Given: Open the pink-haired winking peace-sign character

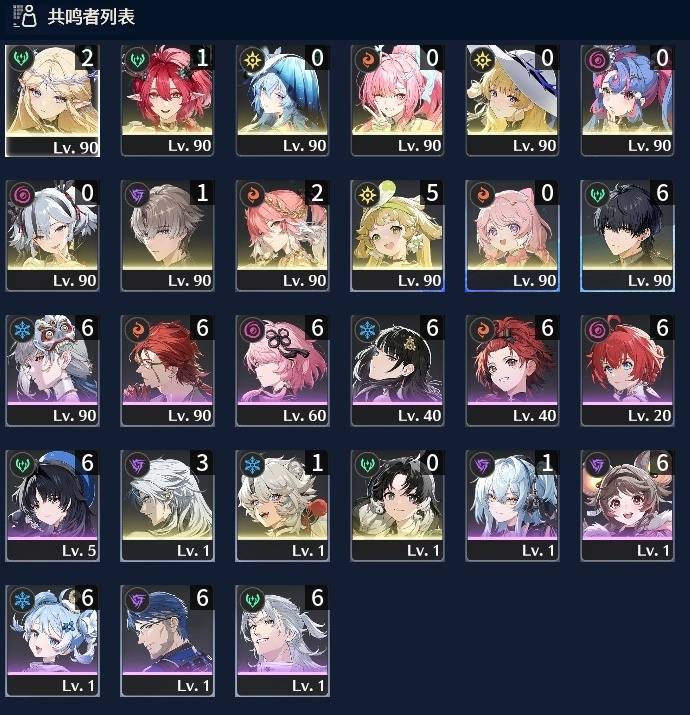Looking at the screenshot, I should pos(397,100).
